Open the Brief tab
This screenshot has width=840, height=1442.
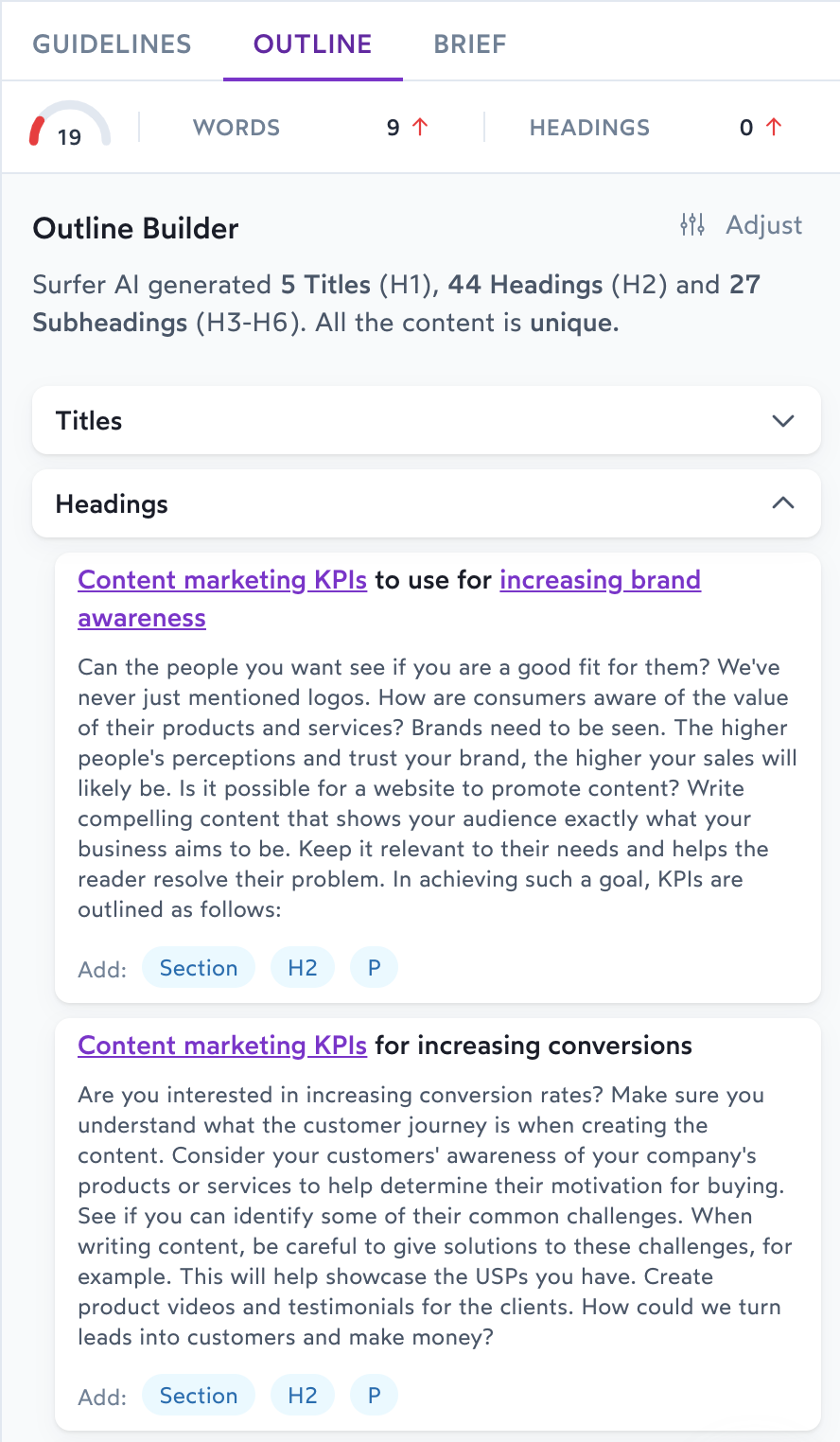(470, 44)
